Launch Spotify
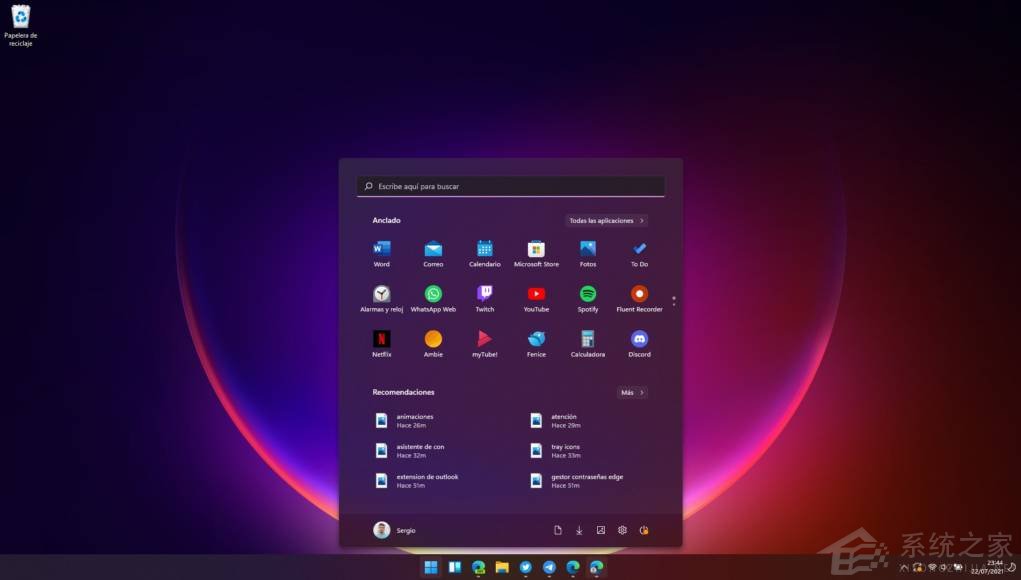The image size is (1021, 580). click(587, 299)
